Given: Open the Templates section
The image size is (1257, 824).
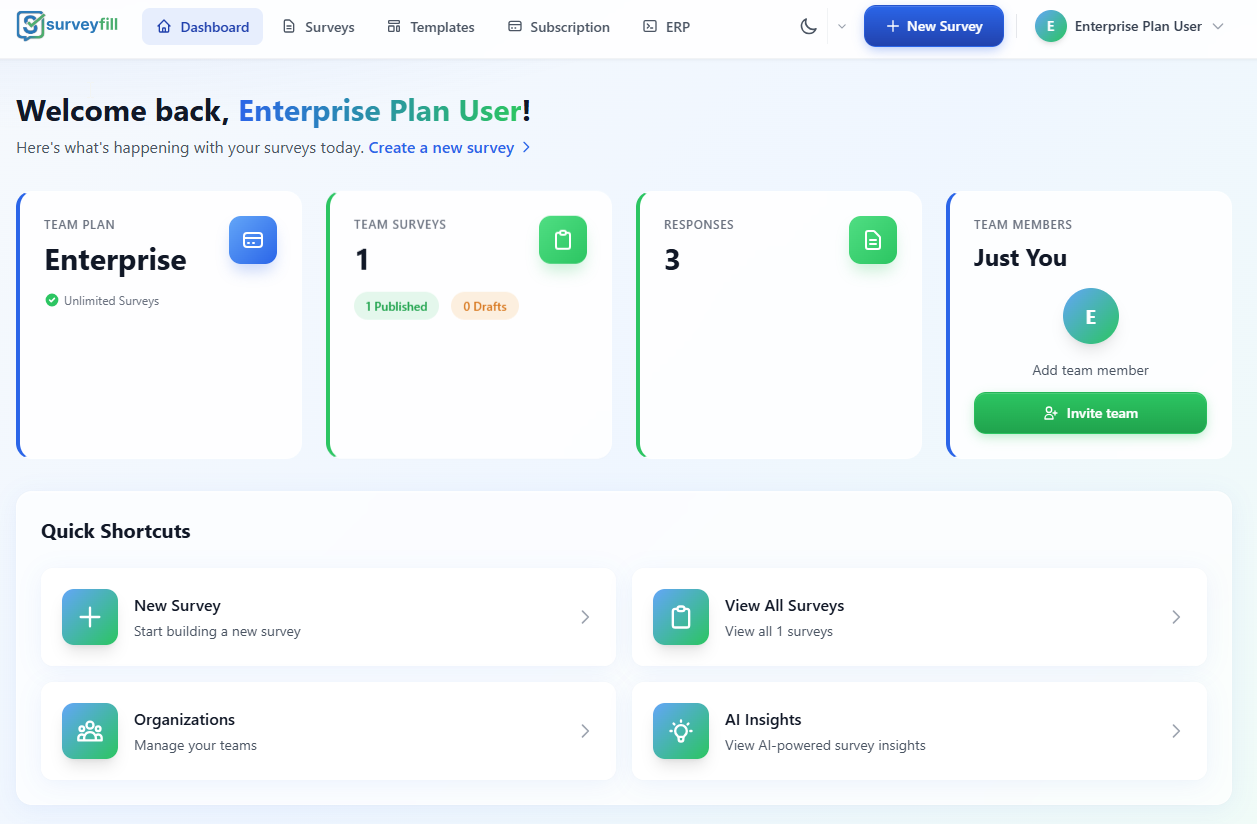Looking at the screenshot, I should coord(430,26).
